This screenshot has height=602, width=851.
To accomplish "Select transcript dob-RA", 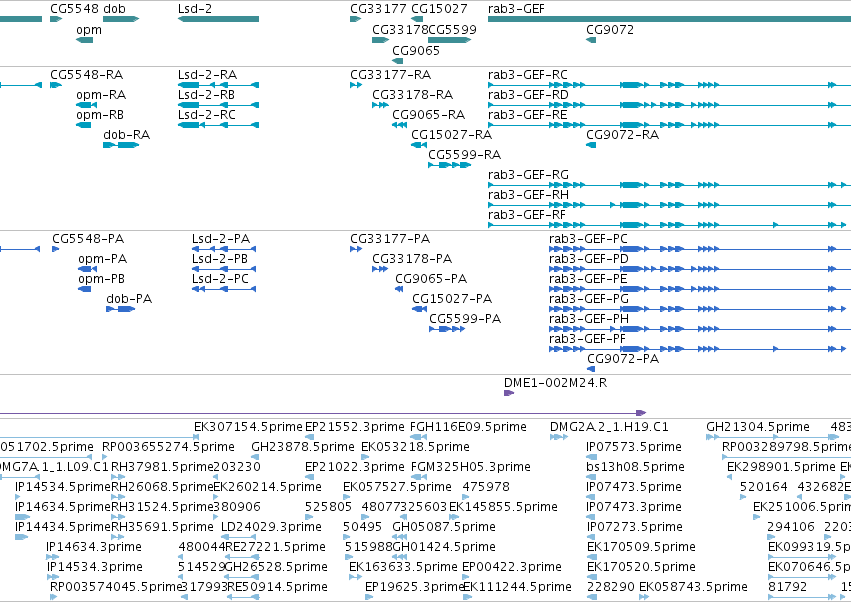I will (x=126, y=135).
